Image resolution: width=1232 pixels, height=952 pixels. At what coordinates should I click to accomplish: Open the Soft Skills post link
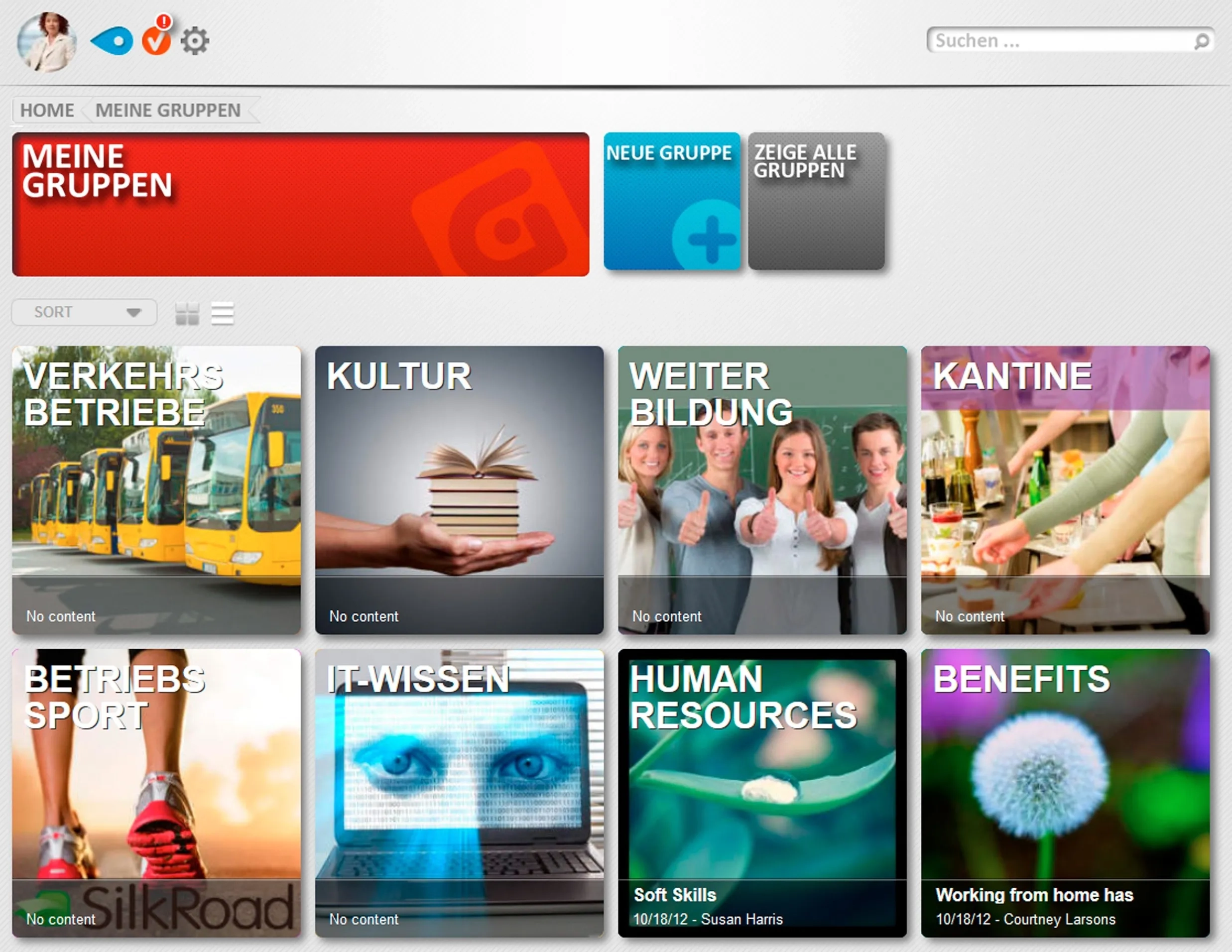pyautogui.click(x=675, y=895)
